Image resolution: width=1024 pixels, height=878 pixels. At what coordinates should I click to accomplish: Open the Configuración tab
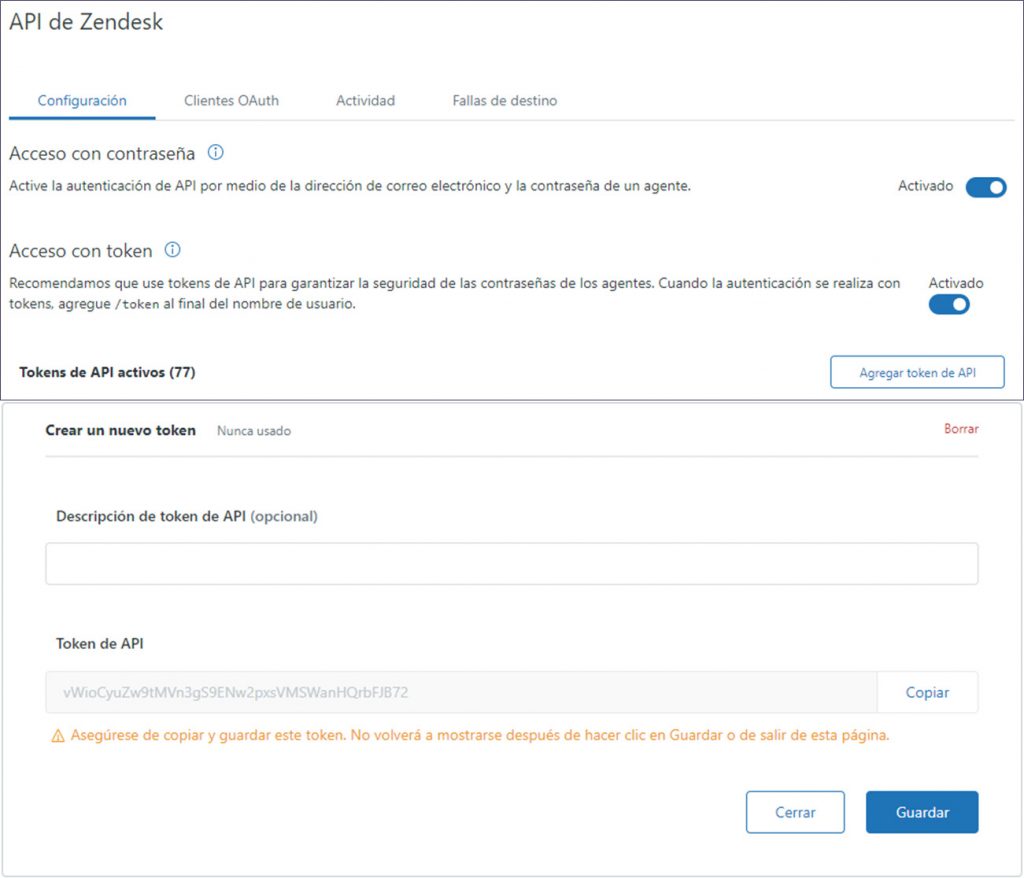82,101
